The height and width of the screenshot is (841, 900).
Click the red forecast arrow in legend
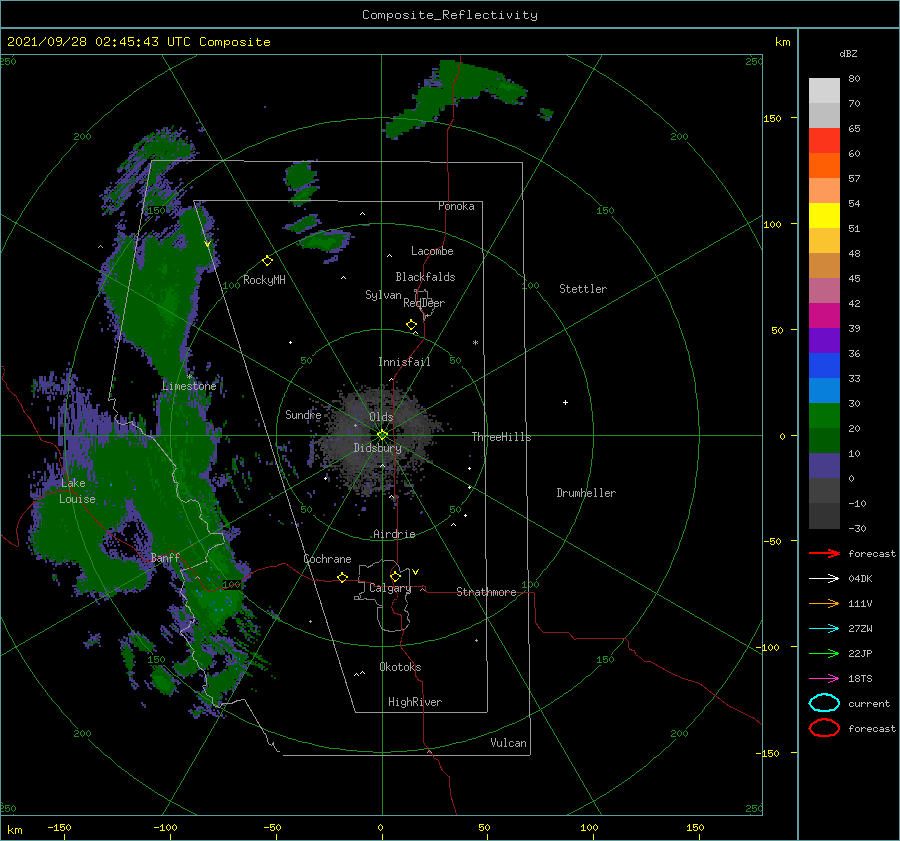point(824,553)
